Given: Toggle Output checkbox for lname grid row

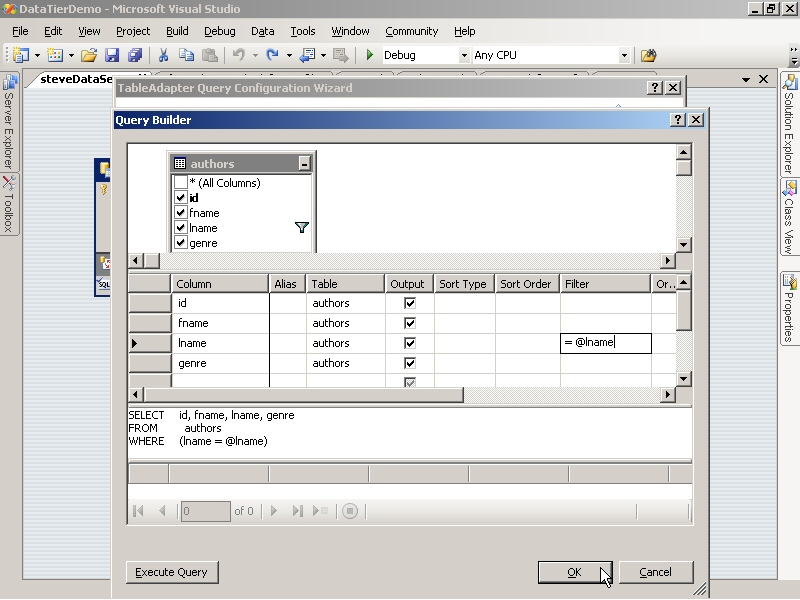Looking at the screenshot, I should [410, 343].
